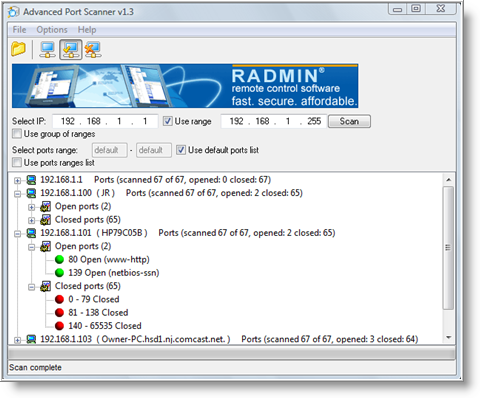Select the 192.168.1.101 ( HP79C05B ) row text
The image size is (480, 398).
94,233
